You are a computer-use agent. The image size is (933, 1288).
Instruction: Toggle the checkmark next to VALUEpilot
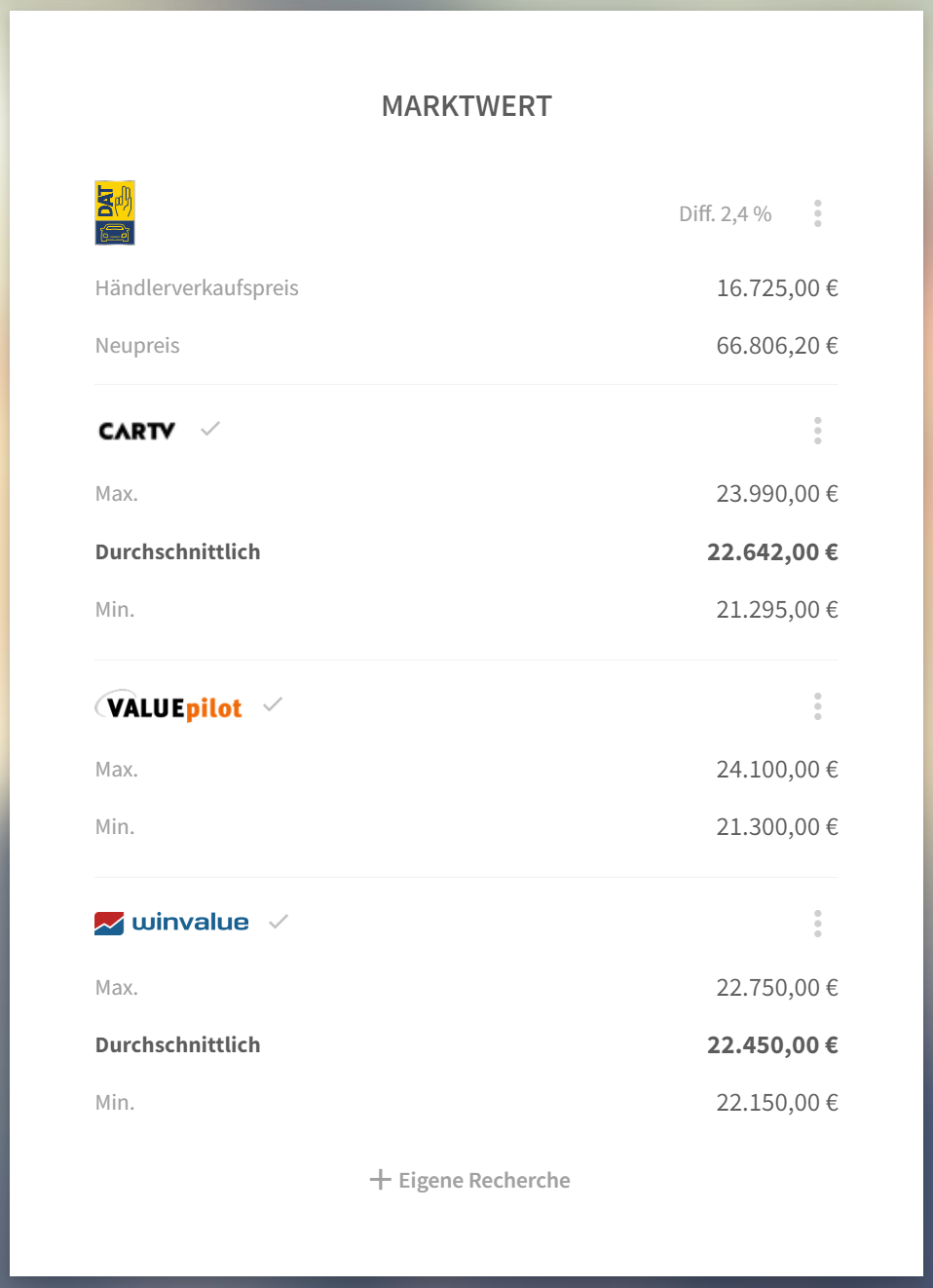coord(273,704)
